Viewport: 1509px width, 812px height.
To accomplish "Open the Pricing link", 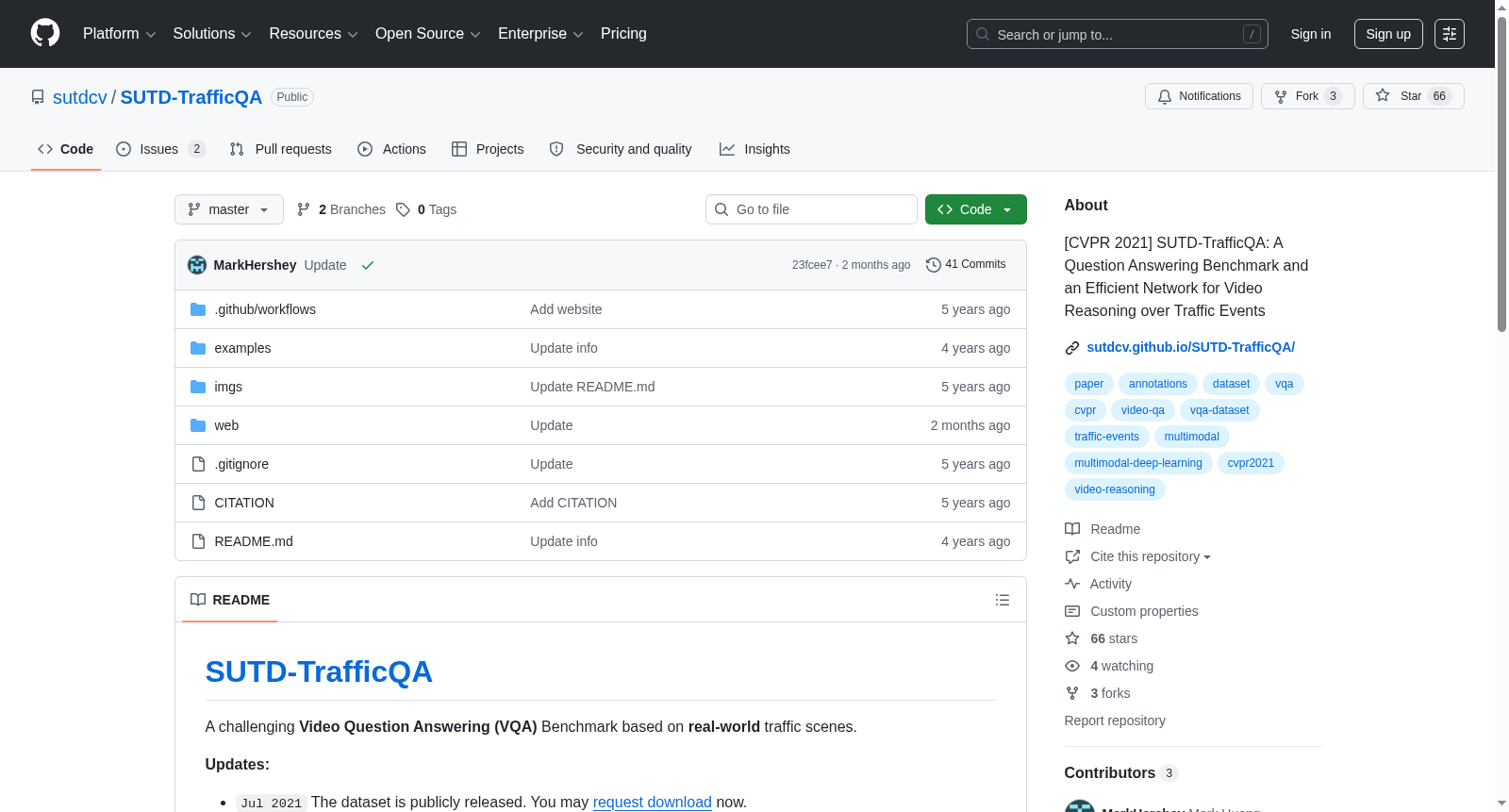I will (x=623, y=34).
